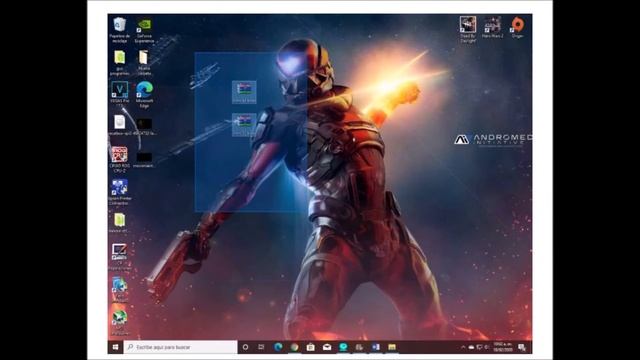The height and width of the screenshot is (360, 640).
Task: Open Microsoft Store from the taskbar
Action: pos(311,347)
